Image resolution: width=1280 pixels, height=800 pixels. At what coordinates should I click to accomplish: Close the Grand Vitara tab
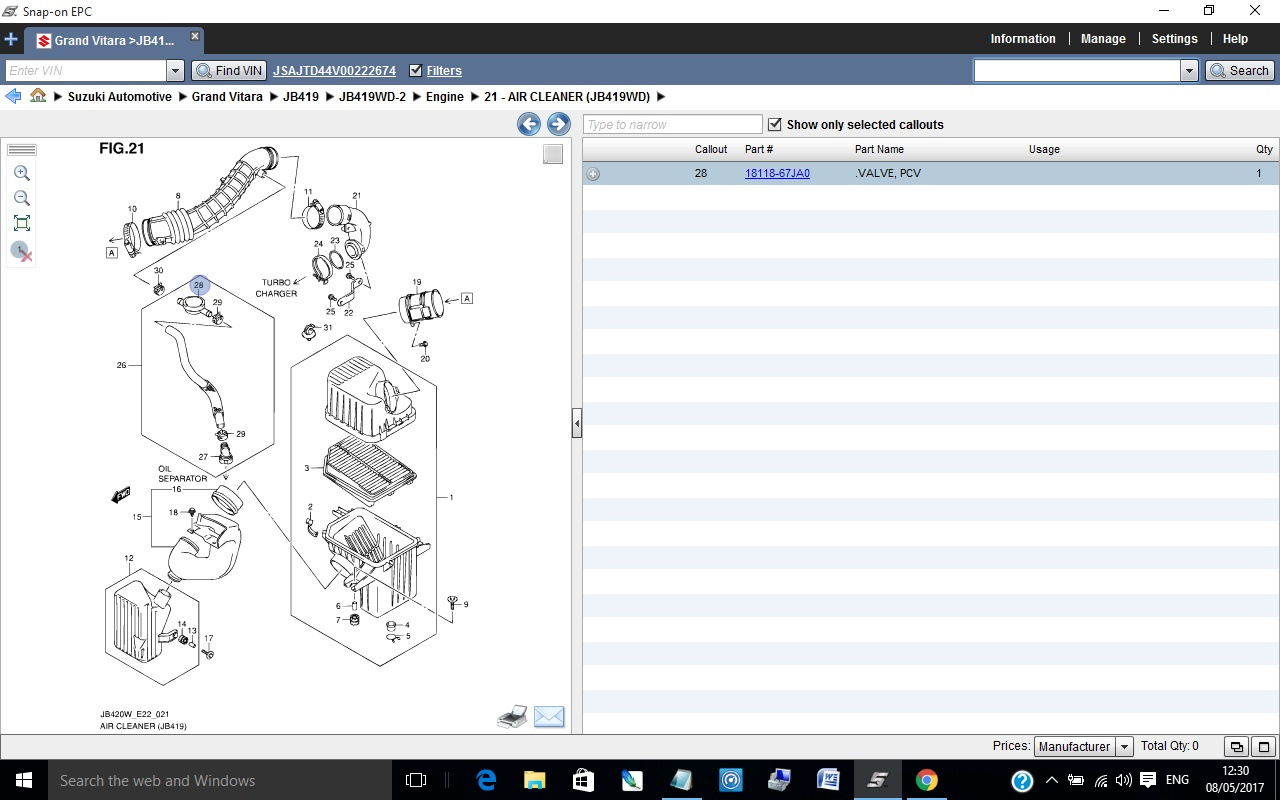tap(195, 36)
